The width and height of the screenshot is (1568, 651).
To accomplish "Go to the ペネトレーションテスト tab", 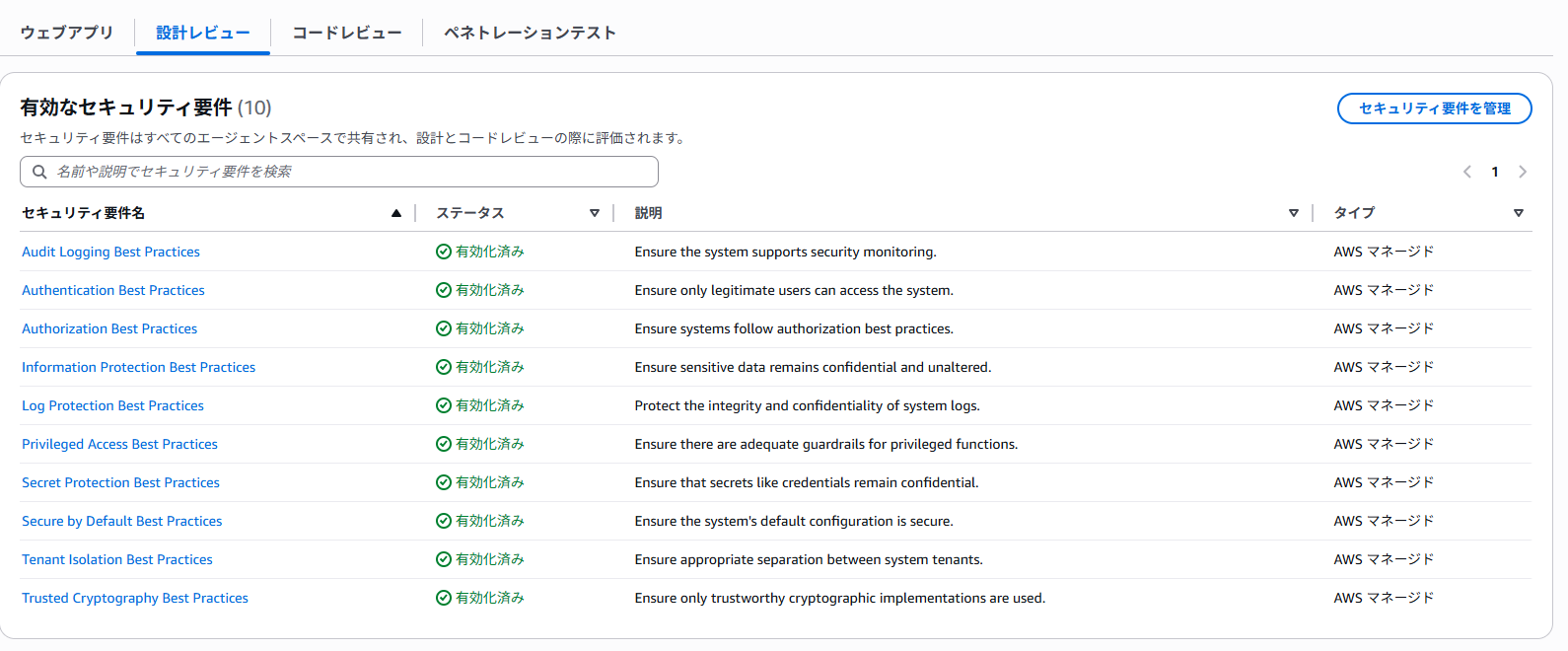I will (531, 33).
